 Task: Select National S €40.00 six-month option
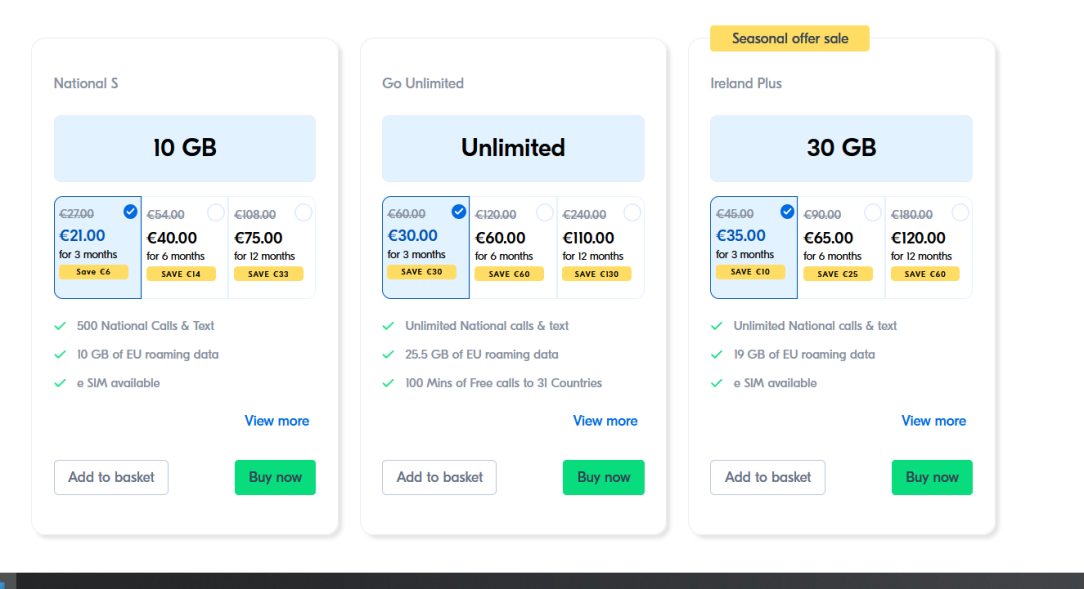click(185, 246)
